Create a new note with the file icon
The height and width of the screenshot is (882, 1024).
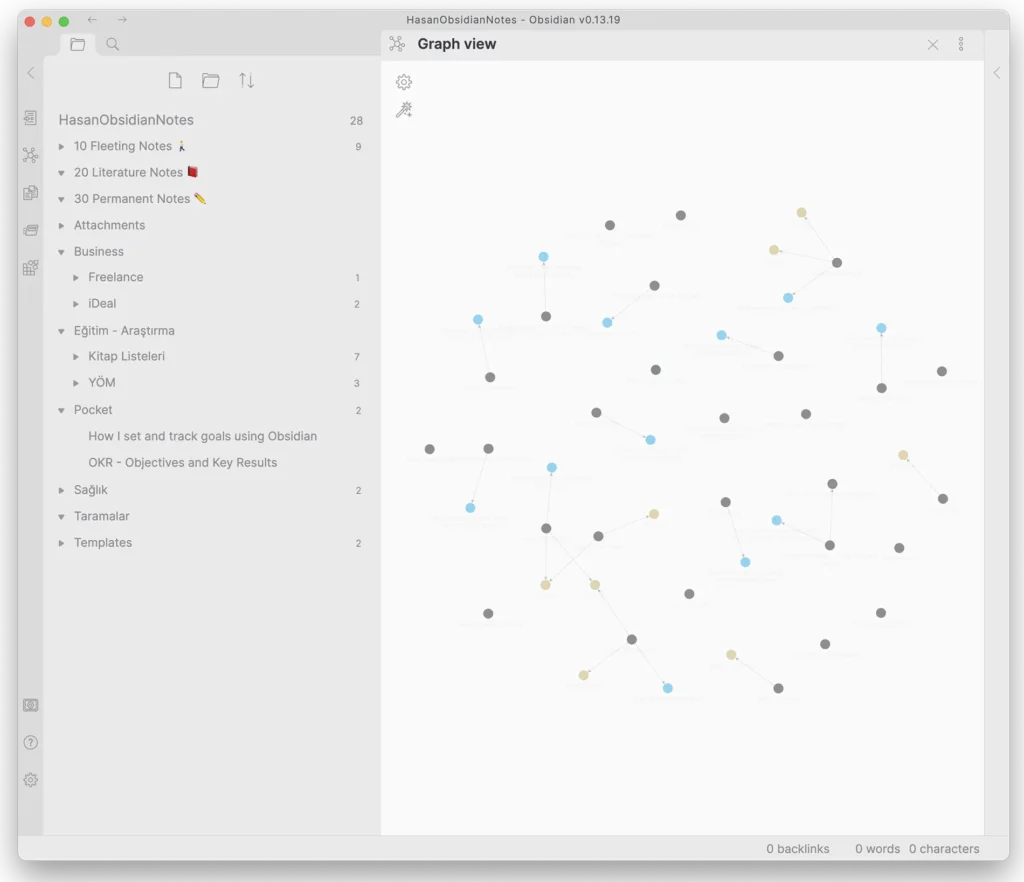click(175, 81)
